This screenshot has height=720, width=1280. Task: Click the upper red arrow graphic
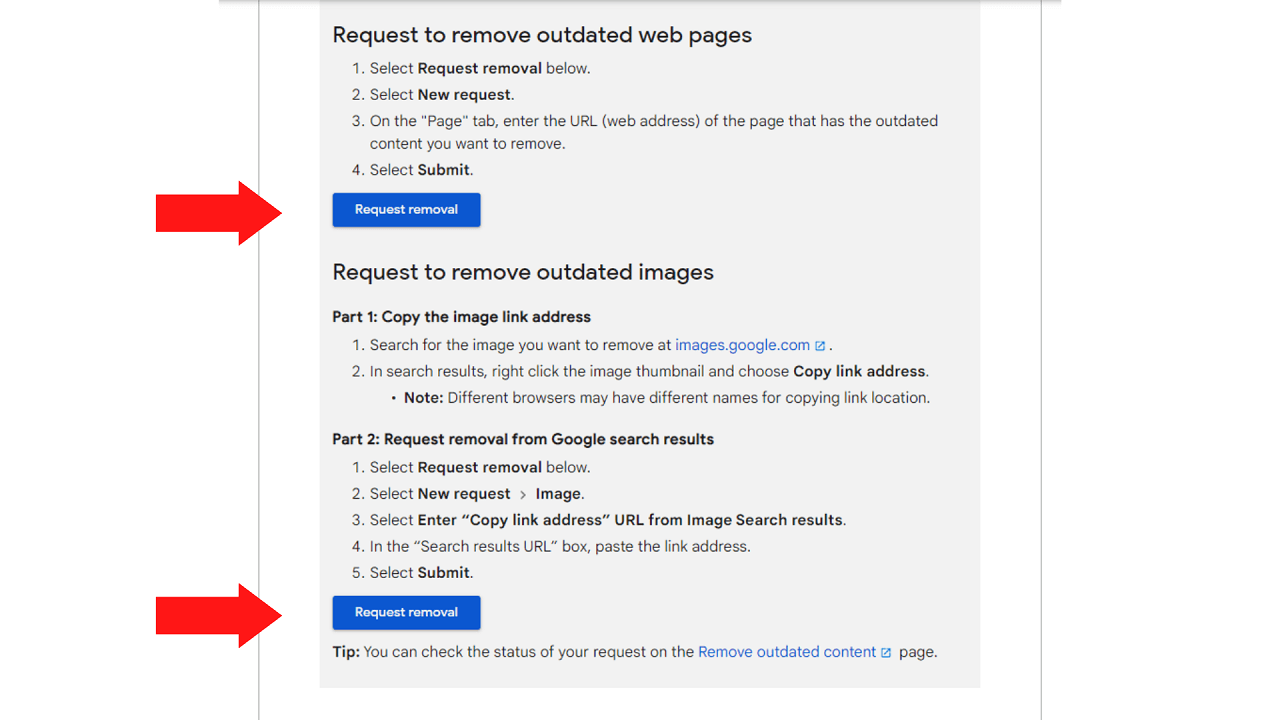pos(215,211)
